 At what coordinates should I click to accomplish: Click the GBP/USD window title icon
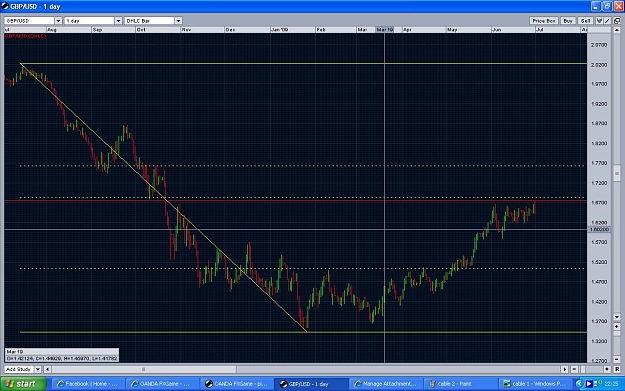(x=5, y=6)
